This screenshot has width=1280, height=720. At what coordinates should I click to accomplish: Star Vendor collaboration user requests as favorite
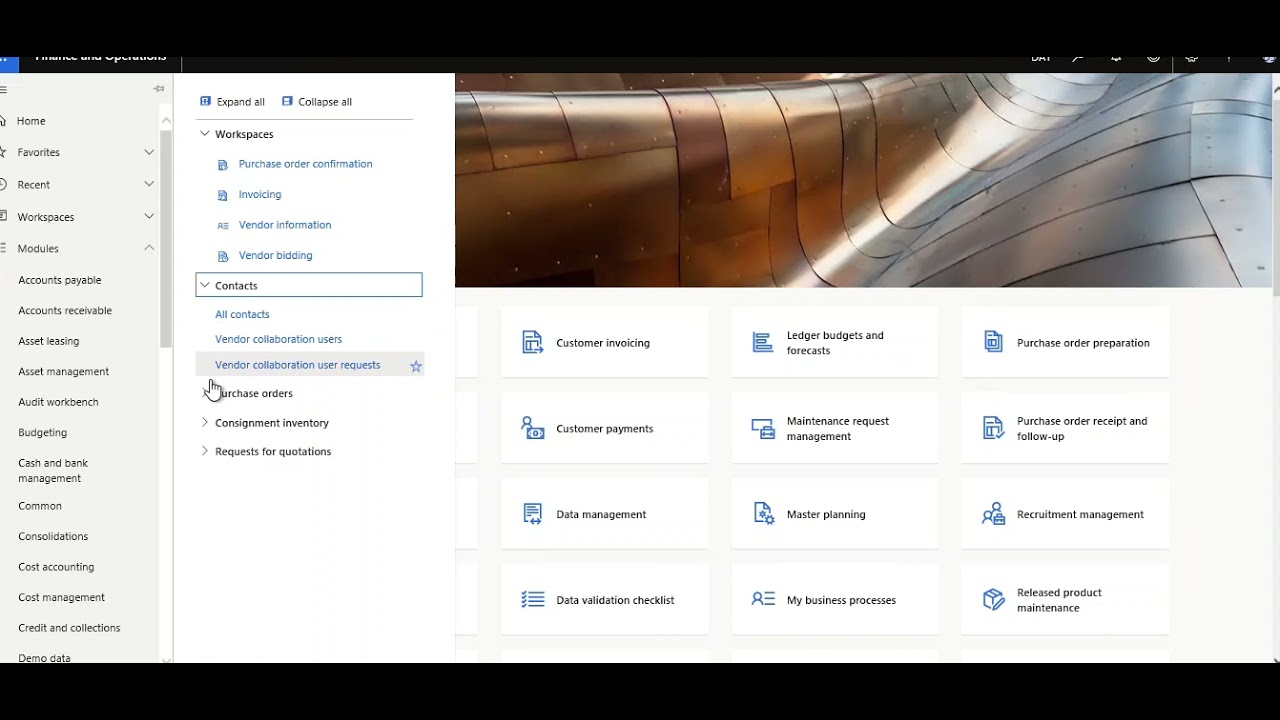click(416, 366)
